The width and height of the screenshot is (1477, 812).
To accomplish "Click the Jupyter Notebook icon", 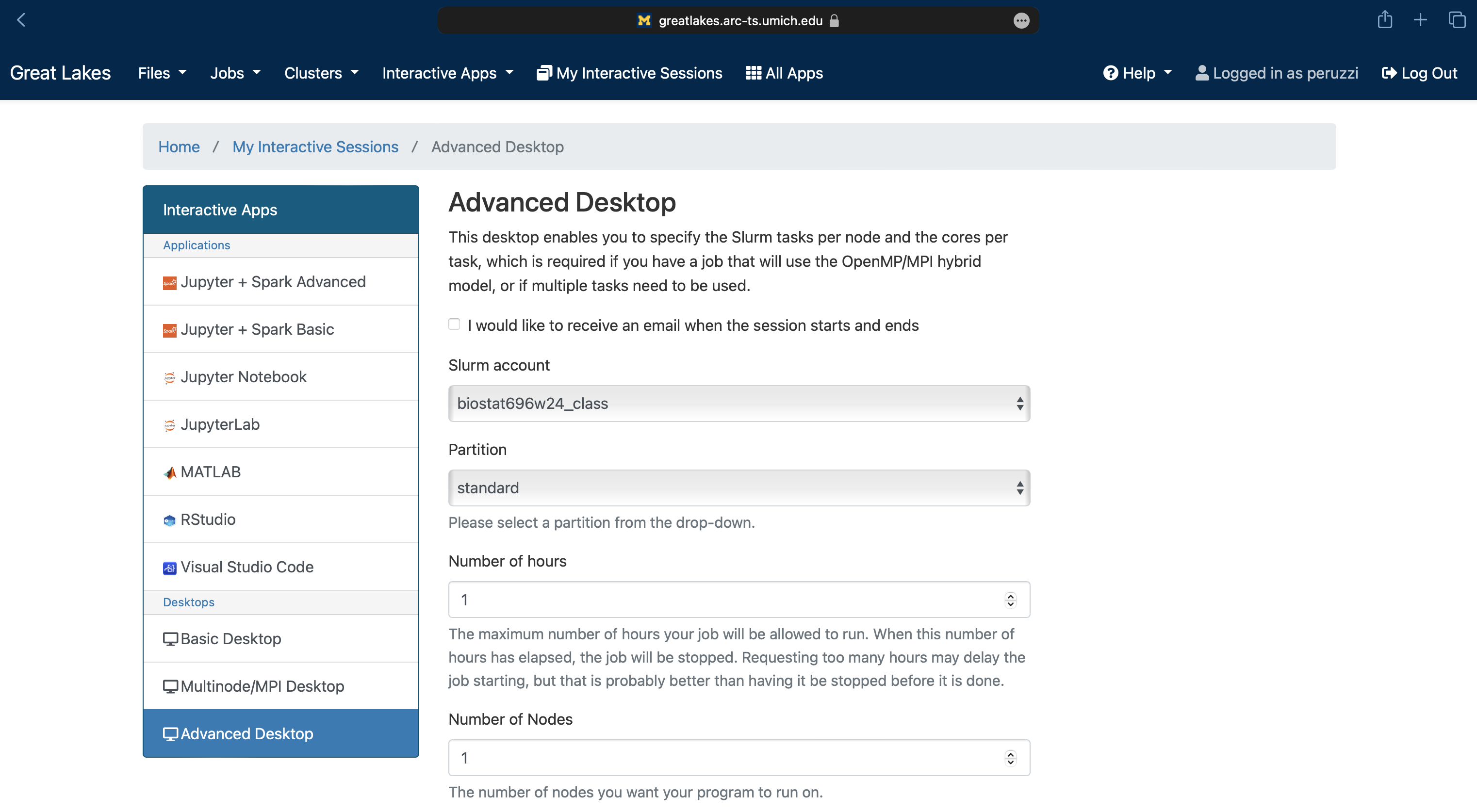I will pyautogui.click(x=170, y=377).
